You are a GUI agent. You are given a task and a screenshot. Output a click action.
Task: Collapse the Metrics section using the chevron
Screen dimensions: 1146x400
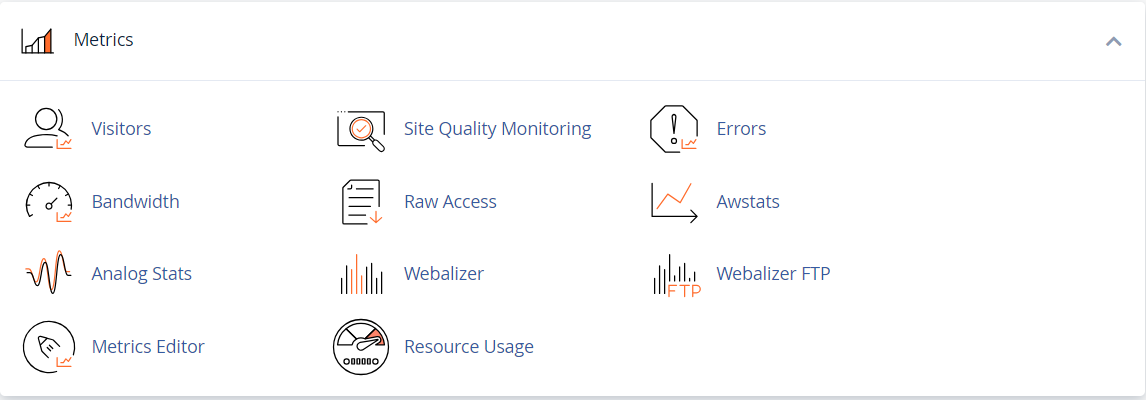1114,41
